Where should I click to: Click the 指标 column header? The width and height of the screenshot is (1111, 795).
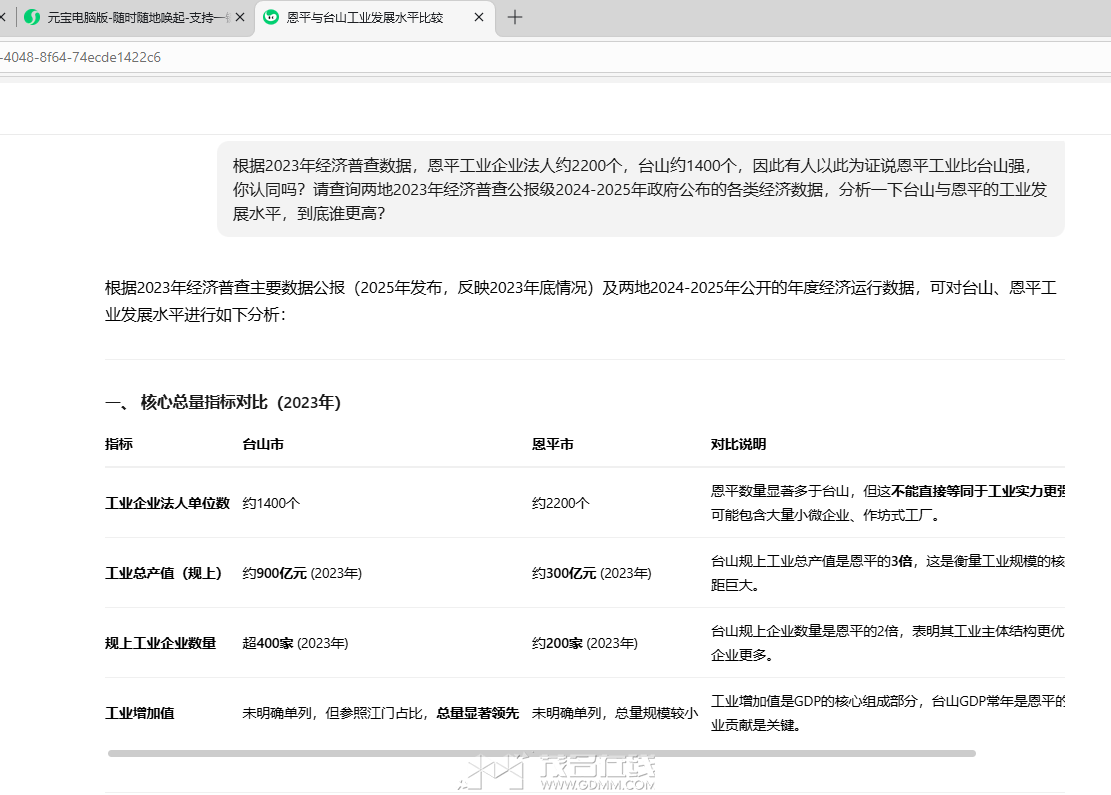point(119,444)
